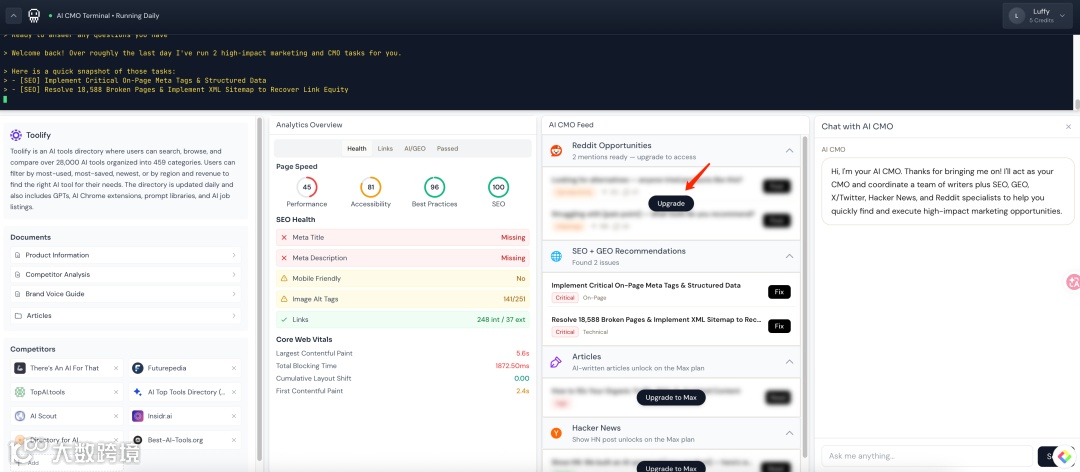Viewport: 1080px width, 472px height.
Task: Focus the Ask me anything input
Action: (927, 456)
